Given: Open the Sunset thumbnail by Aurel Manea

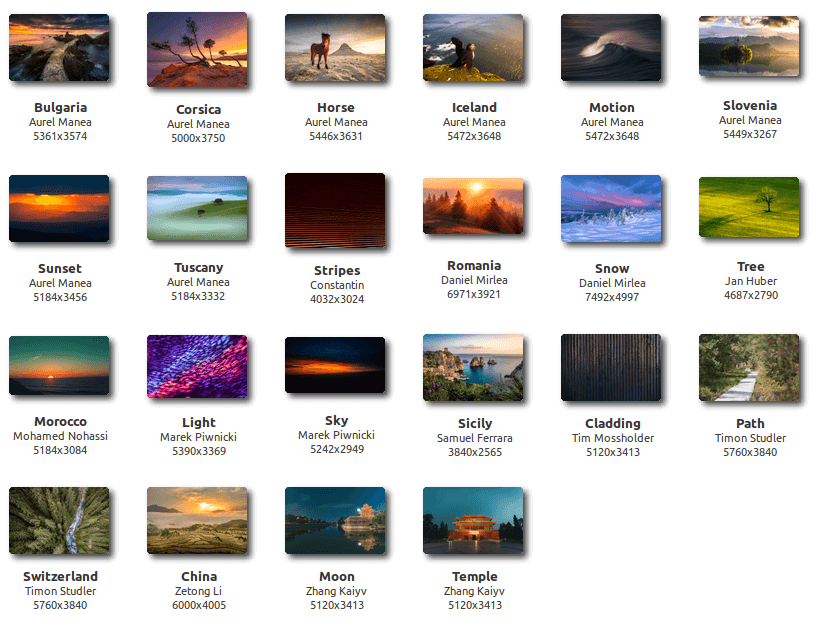Looking at the screenshot, I should pyautogui.click(x=60, y=209).
